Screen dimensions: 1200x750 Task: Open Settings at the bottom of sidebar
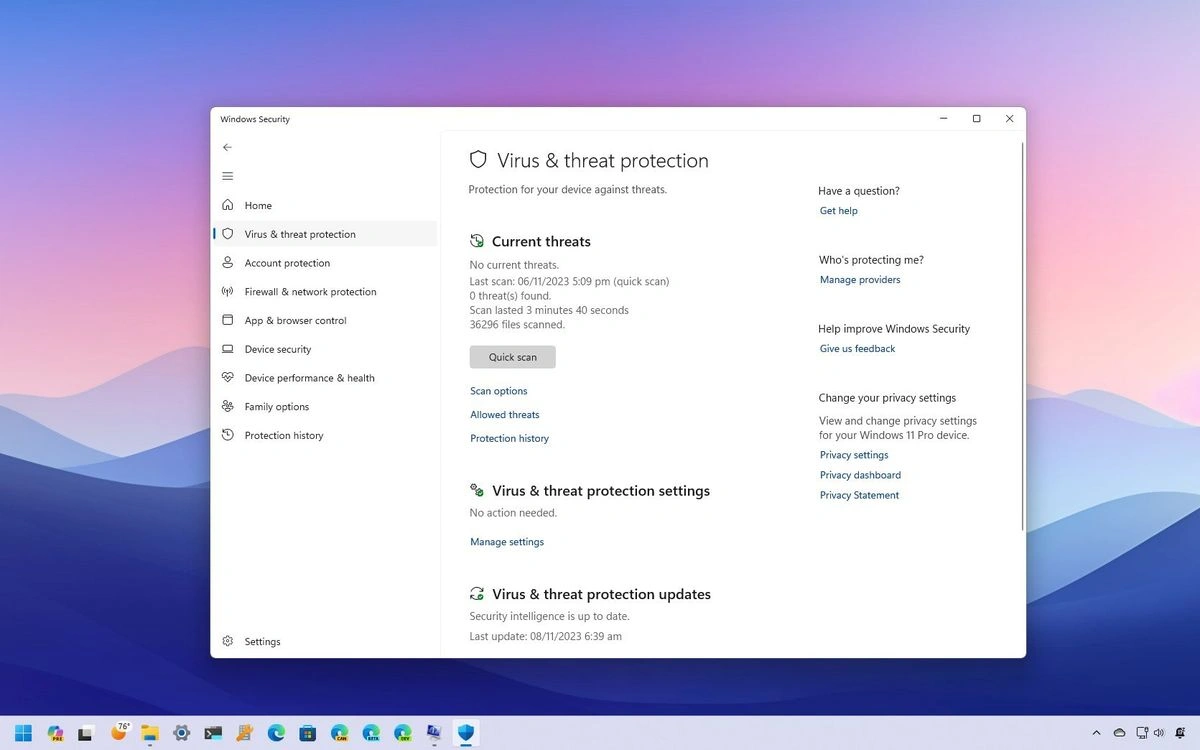tap(262, 641)
